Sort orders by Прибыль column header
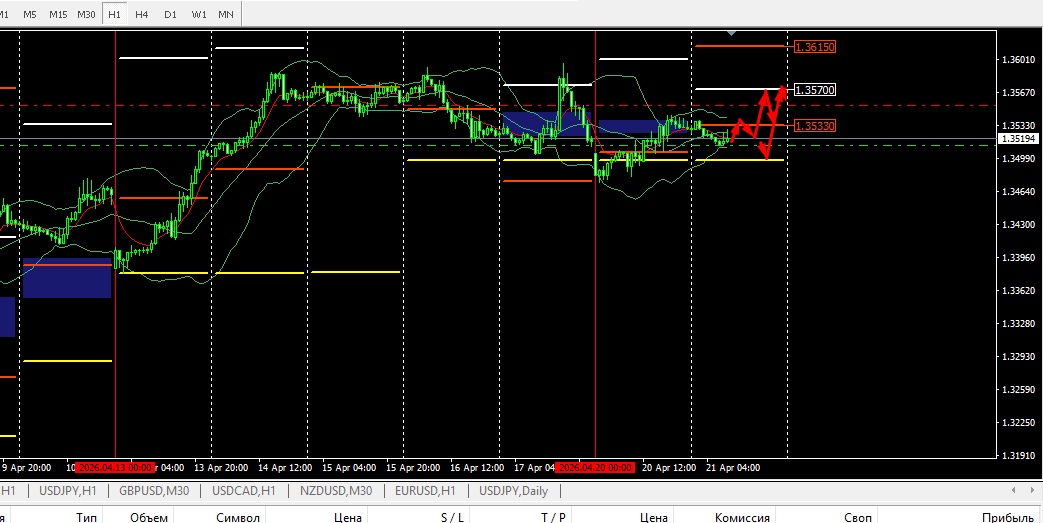Screen dimensions: 1043x523 click(1007, 517)
